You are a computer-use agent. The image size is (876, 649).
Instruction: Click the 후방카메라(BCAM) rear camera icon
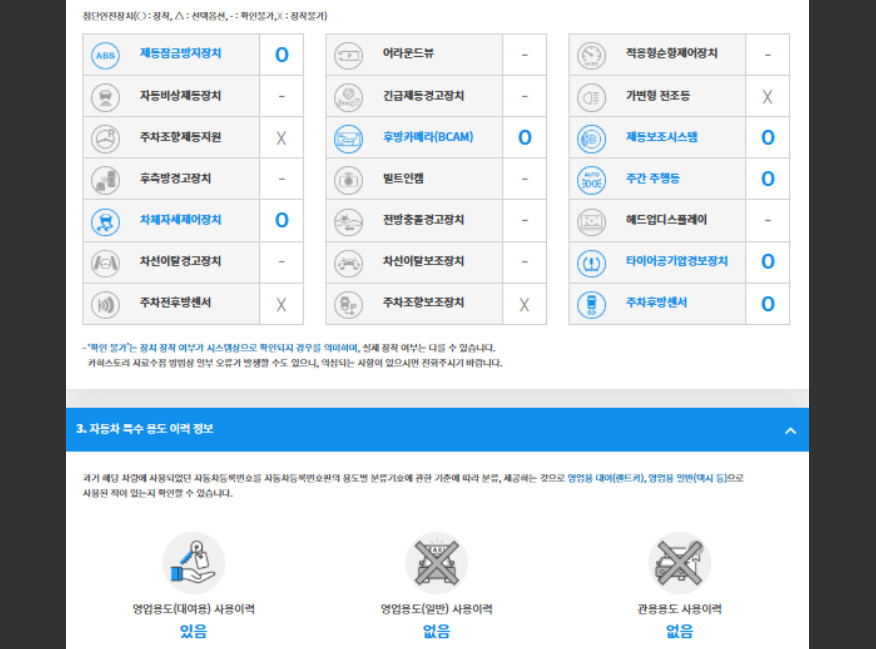348,138
